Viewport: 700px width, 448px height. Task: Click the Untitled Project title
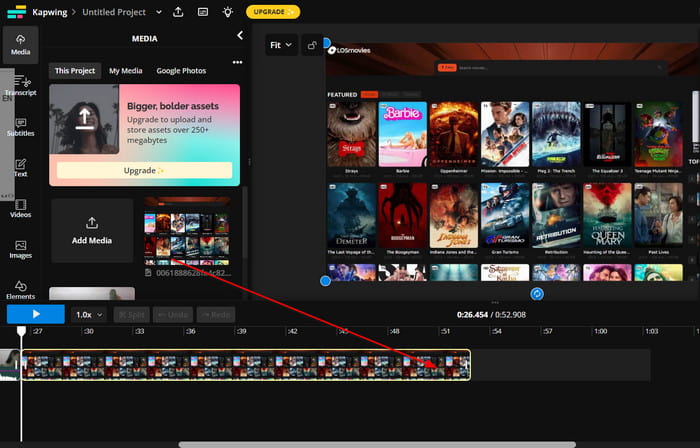(x=114, y=12)
